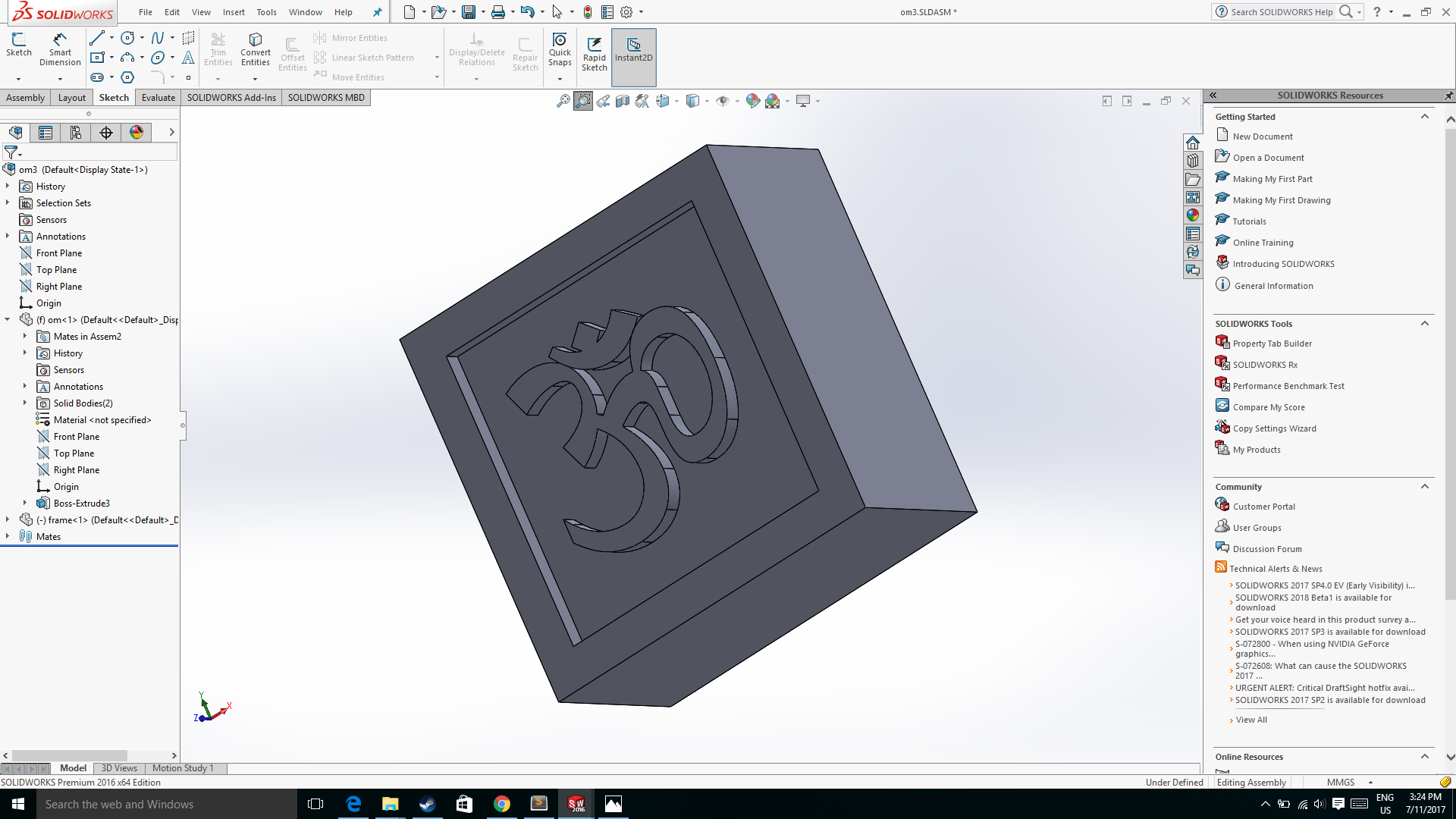Click Windows Start button
Image resolution: width=1456 pixels, height=819 pixels.
coord(18,804)
